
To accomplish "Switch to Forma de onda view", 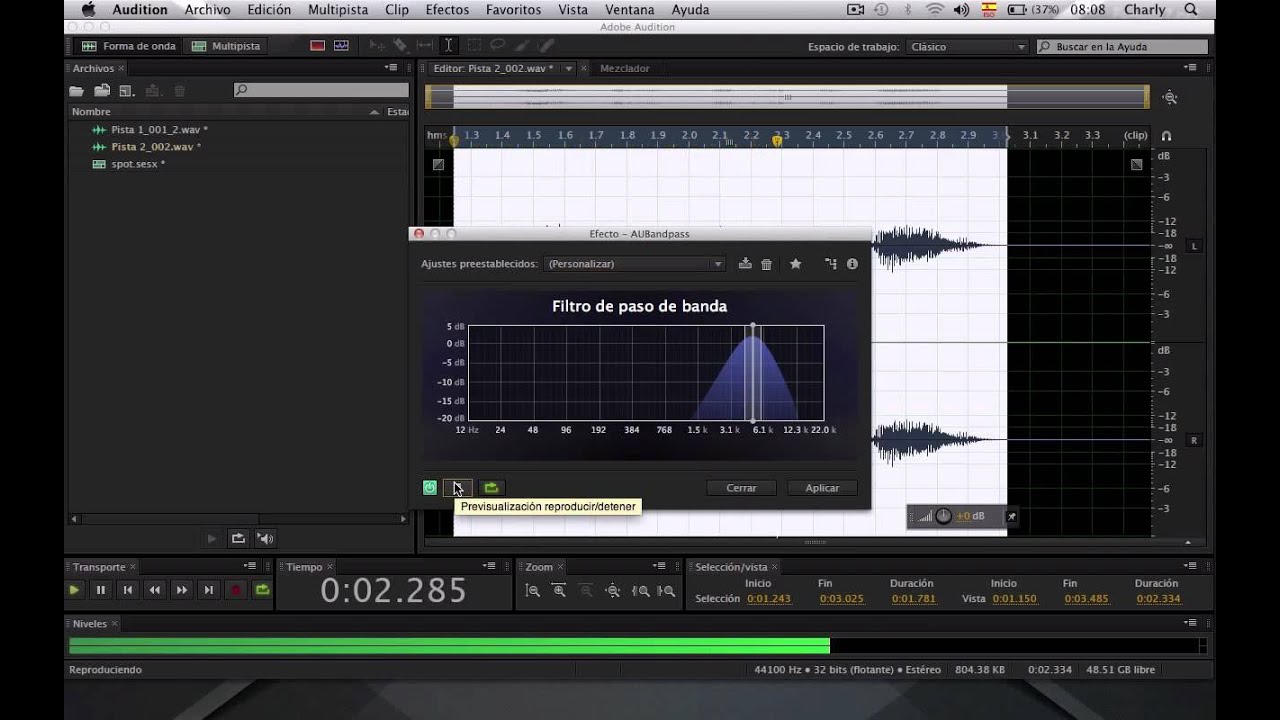I will (x=129, y=46).
